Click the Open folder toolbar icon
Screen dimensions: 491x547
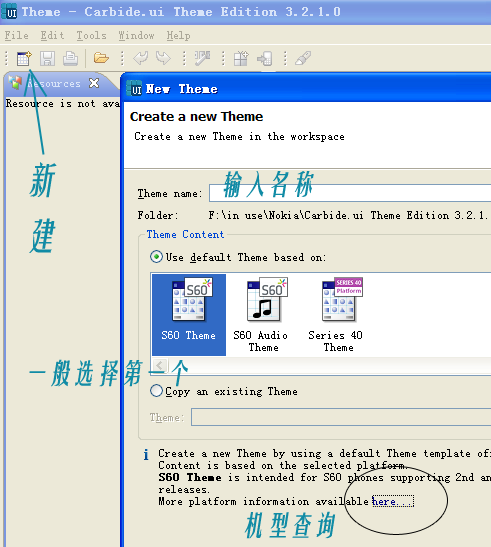[x=101, y=58]
